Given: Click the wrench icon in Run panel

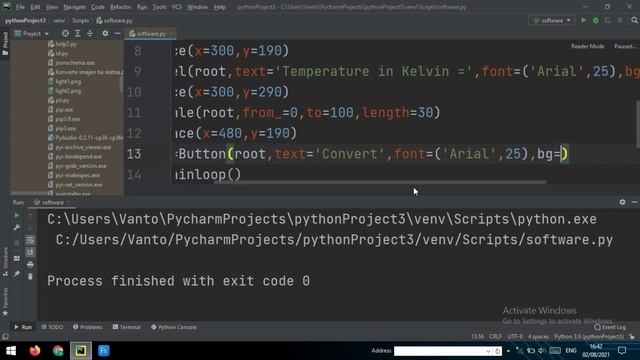Looking at the screenshot, I should [17, 228].
